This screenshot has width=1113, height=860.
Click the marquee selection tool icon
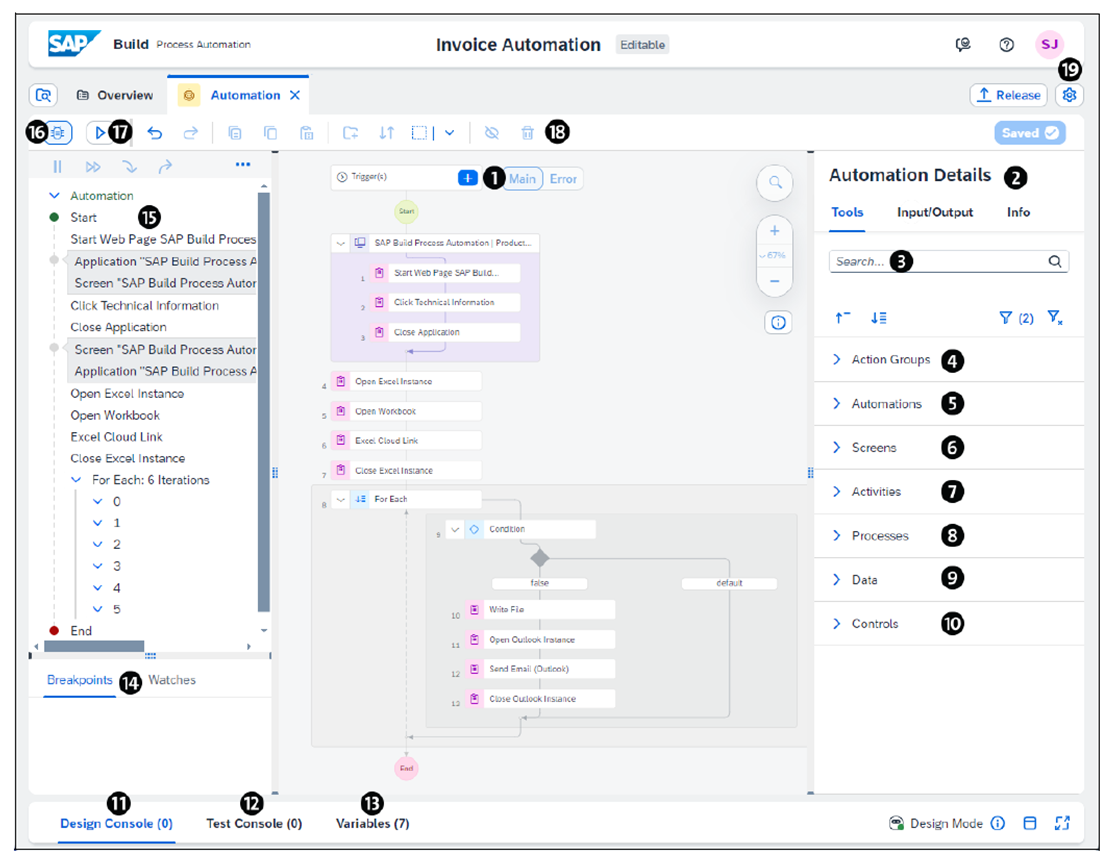click(420, 133)
